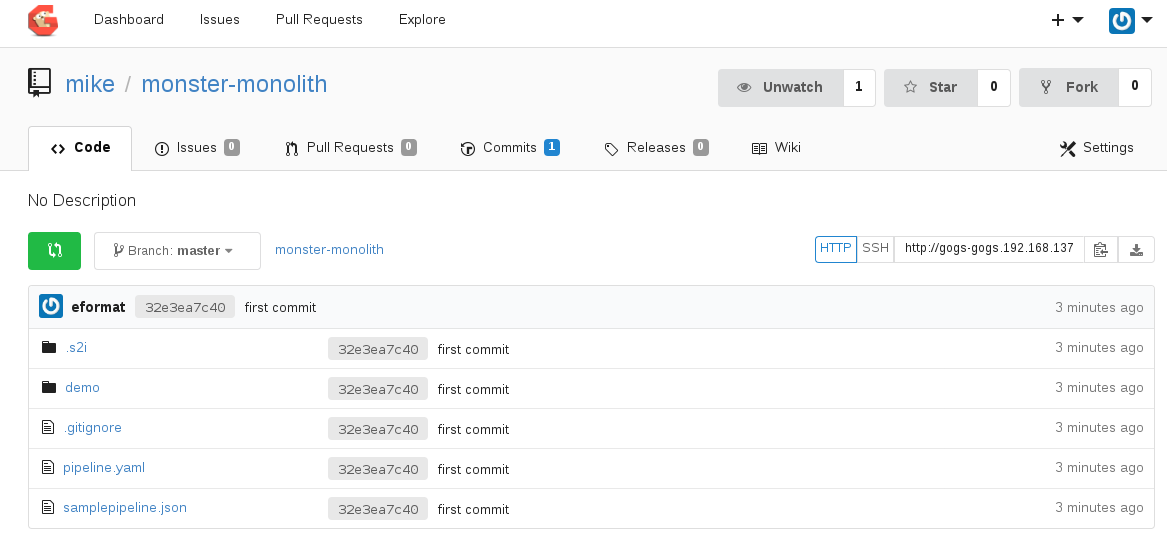Click the repository book icon
Screen dimensions: 1167x539
coord(39,83)
